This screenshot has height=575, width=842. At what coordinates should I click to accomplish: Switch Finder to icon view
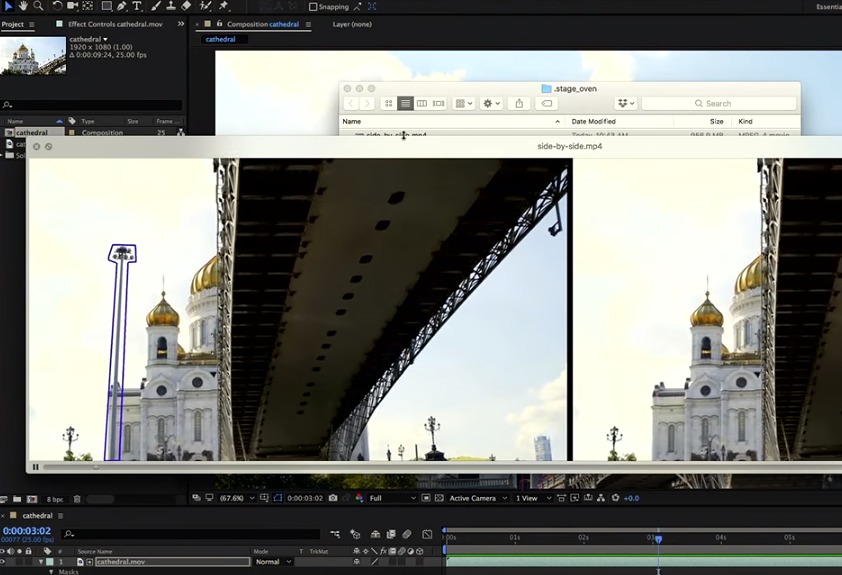click(389, 103)
